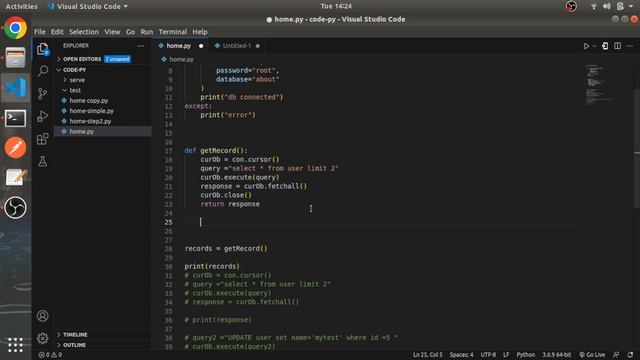
Task: Open Files manager from the dock
Action: (x=16, y=58)
